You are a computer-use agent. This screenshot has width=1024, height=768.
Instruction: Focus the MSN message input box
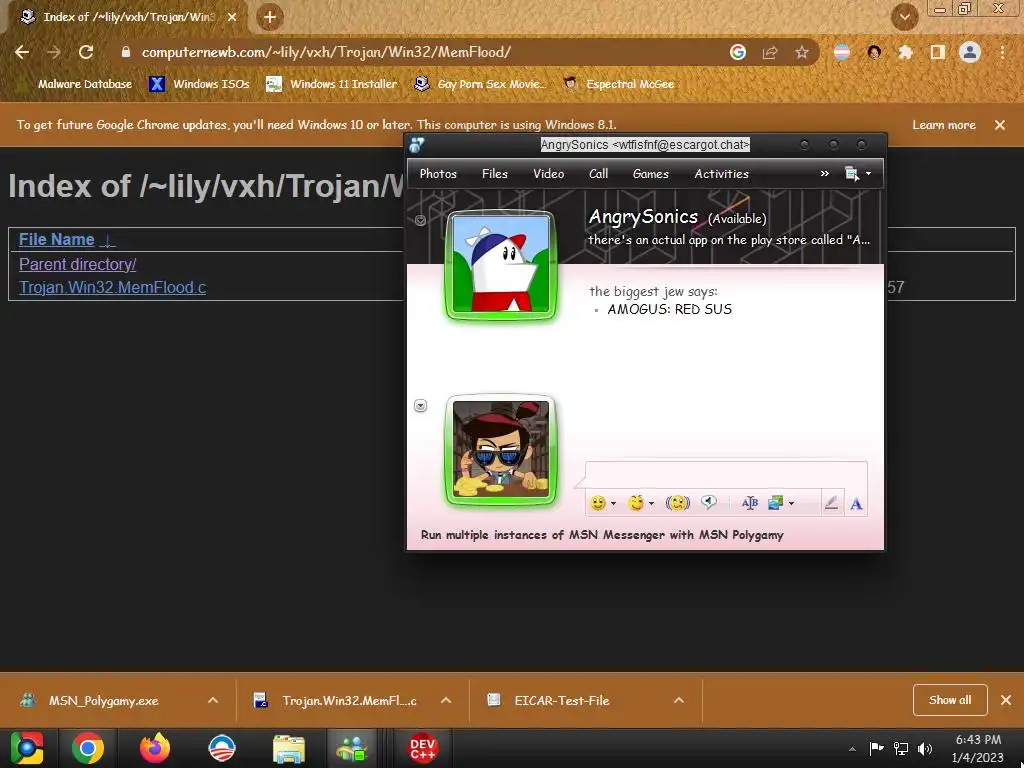(726, 473)
